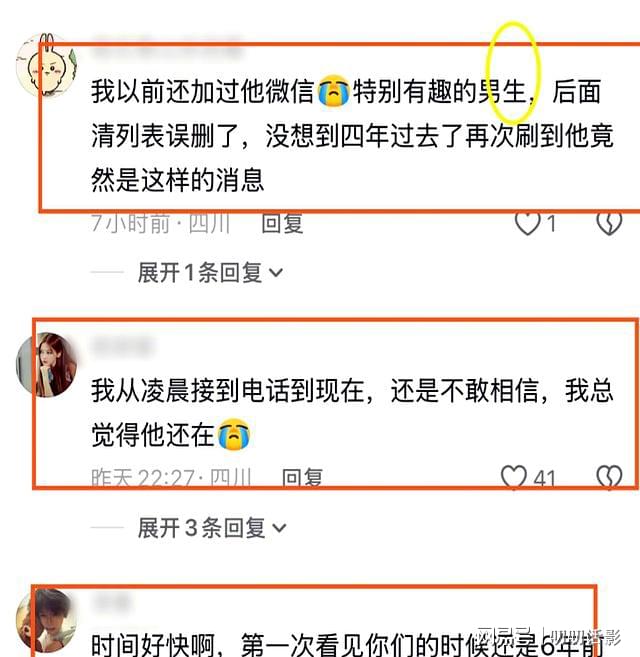Screen dimensions: 640x657
Task: Open blurred username of first commenter
Action: coord(168,48)
